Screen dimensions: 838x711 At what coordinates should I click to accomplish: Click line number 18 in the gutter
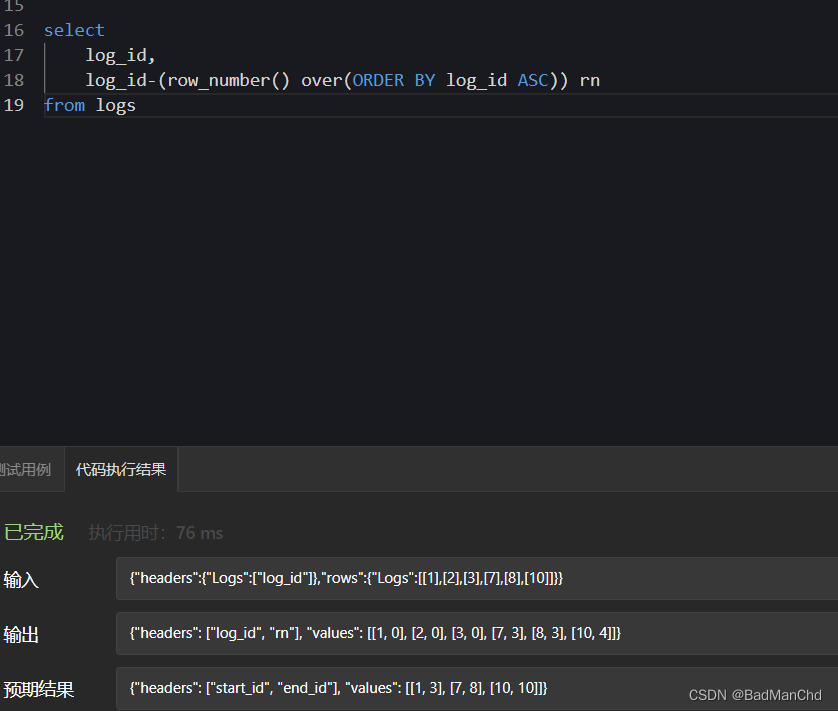coord(14,80)
